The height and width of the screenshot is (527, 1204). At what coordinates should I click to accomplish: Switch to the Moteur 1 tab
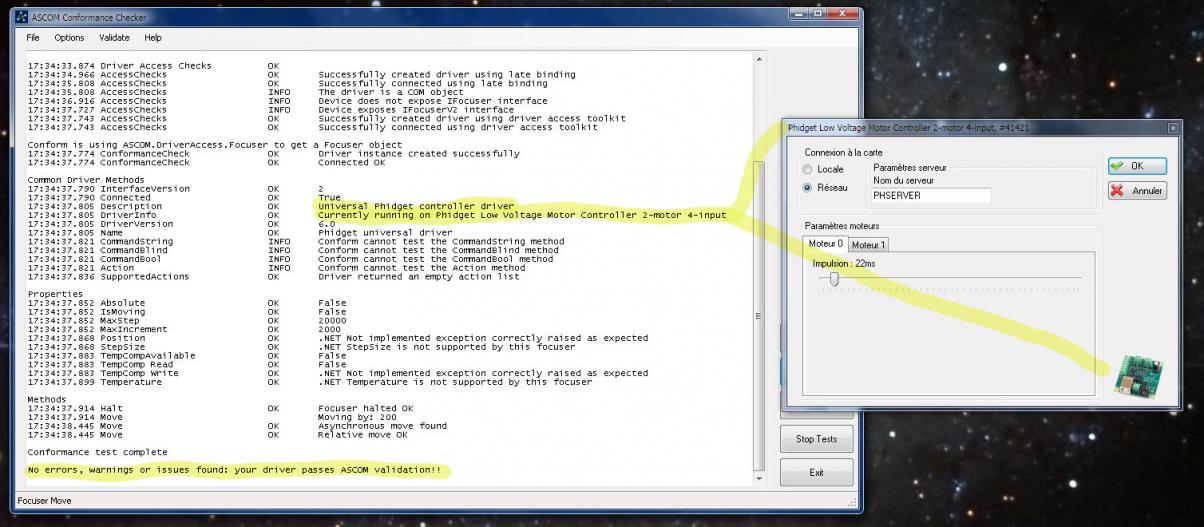point(868,244)
